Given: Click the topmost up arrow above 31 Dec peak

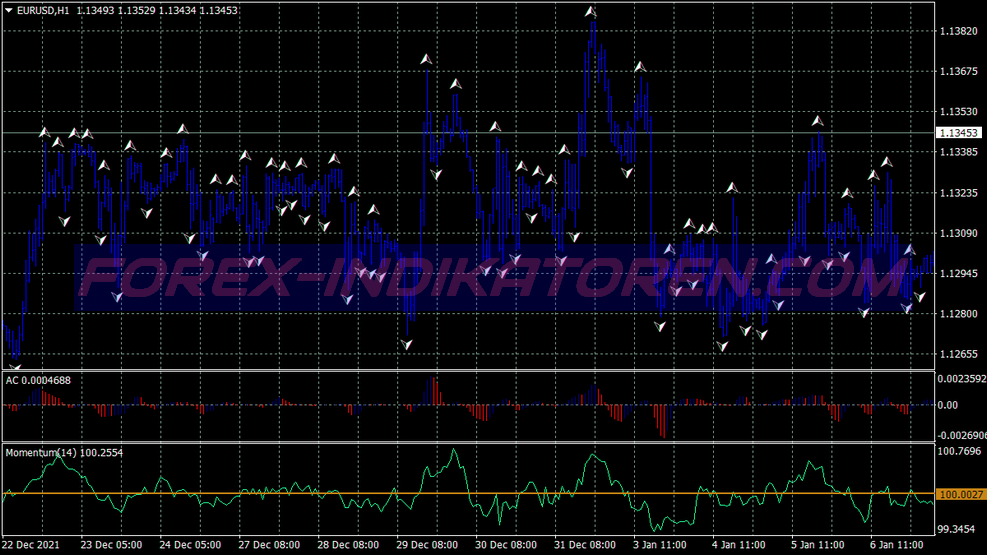Looking at the screenshot, I should [x=591, y=12].
